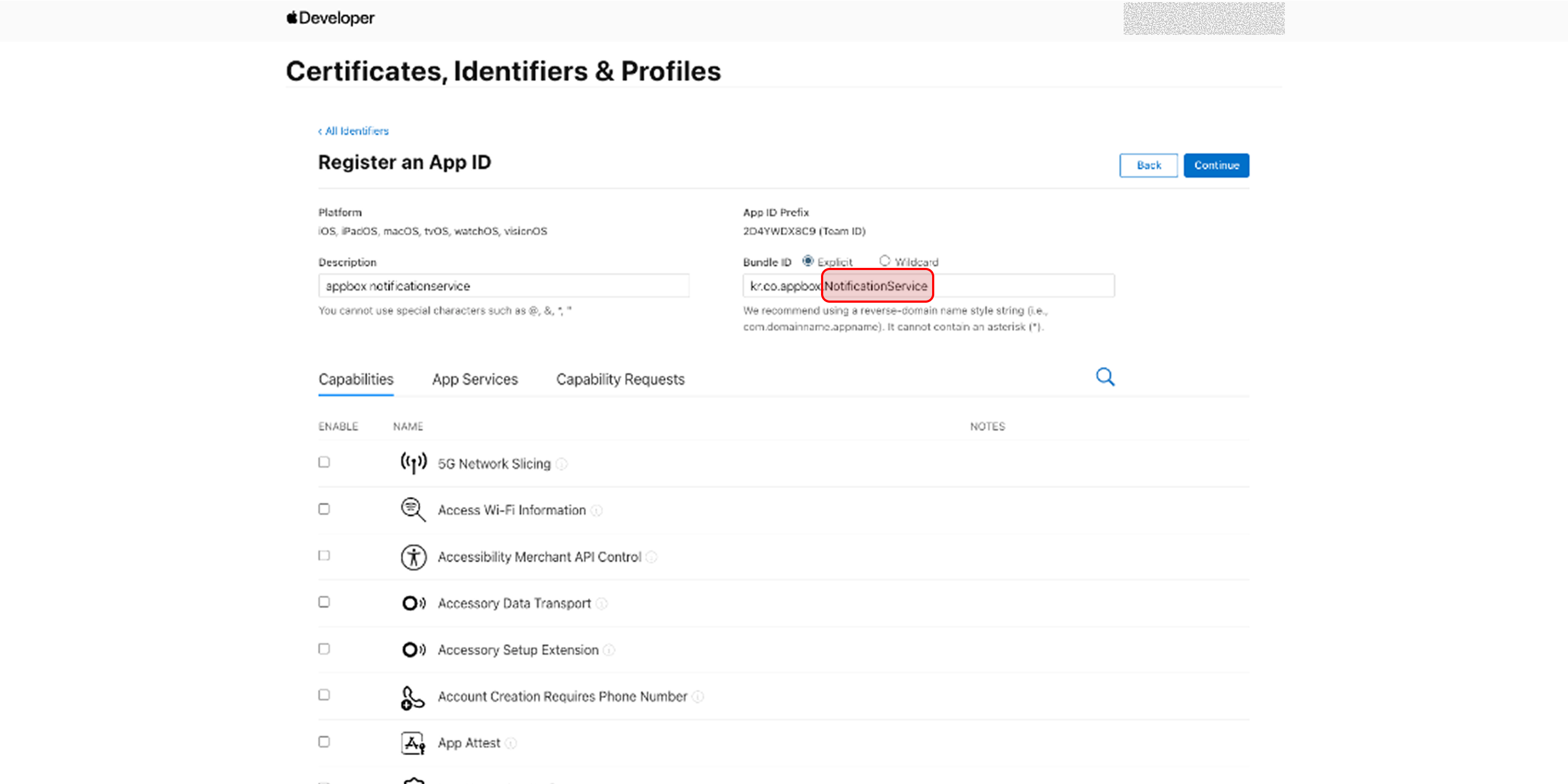
Task: Open the capabilities search magnifier icon
Action: [x=1105, y=377]
